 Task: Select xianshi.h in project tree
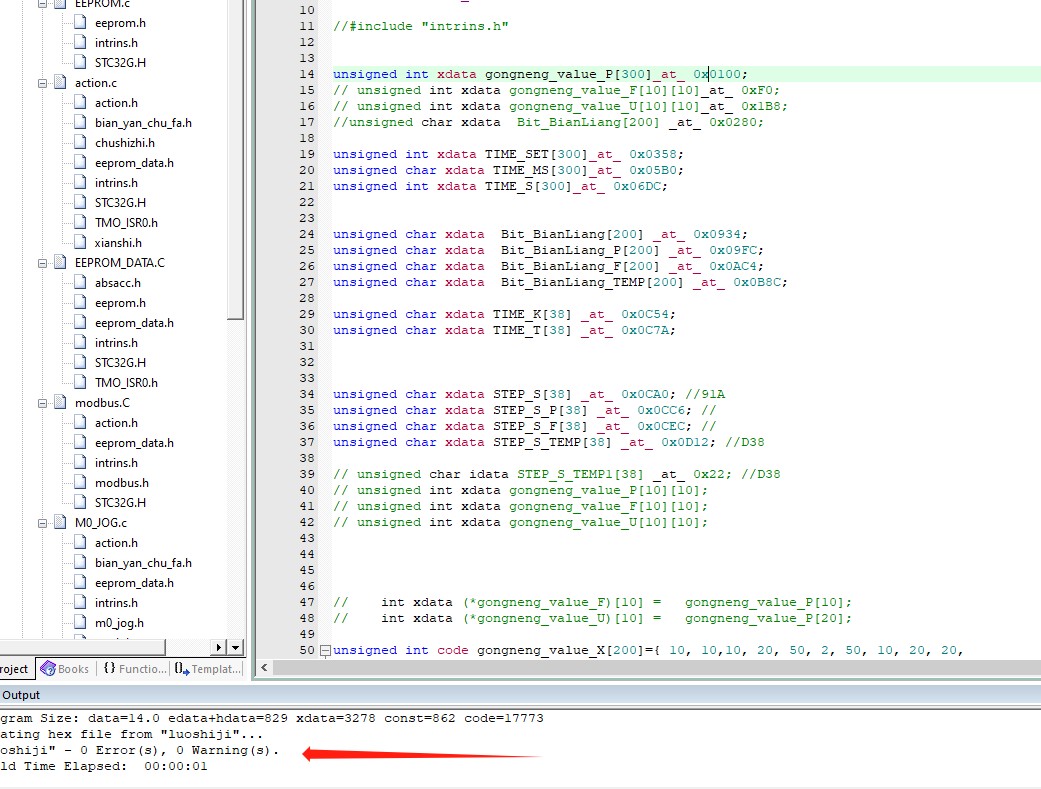point(118,243)
